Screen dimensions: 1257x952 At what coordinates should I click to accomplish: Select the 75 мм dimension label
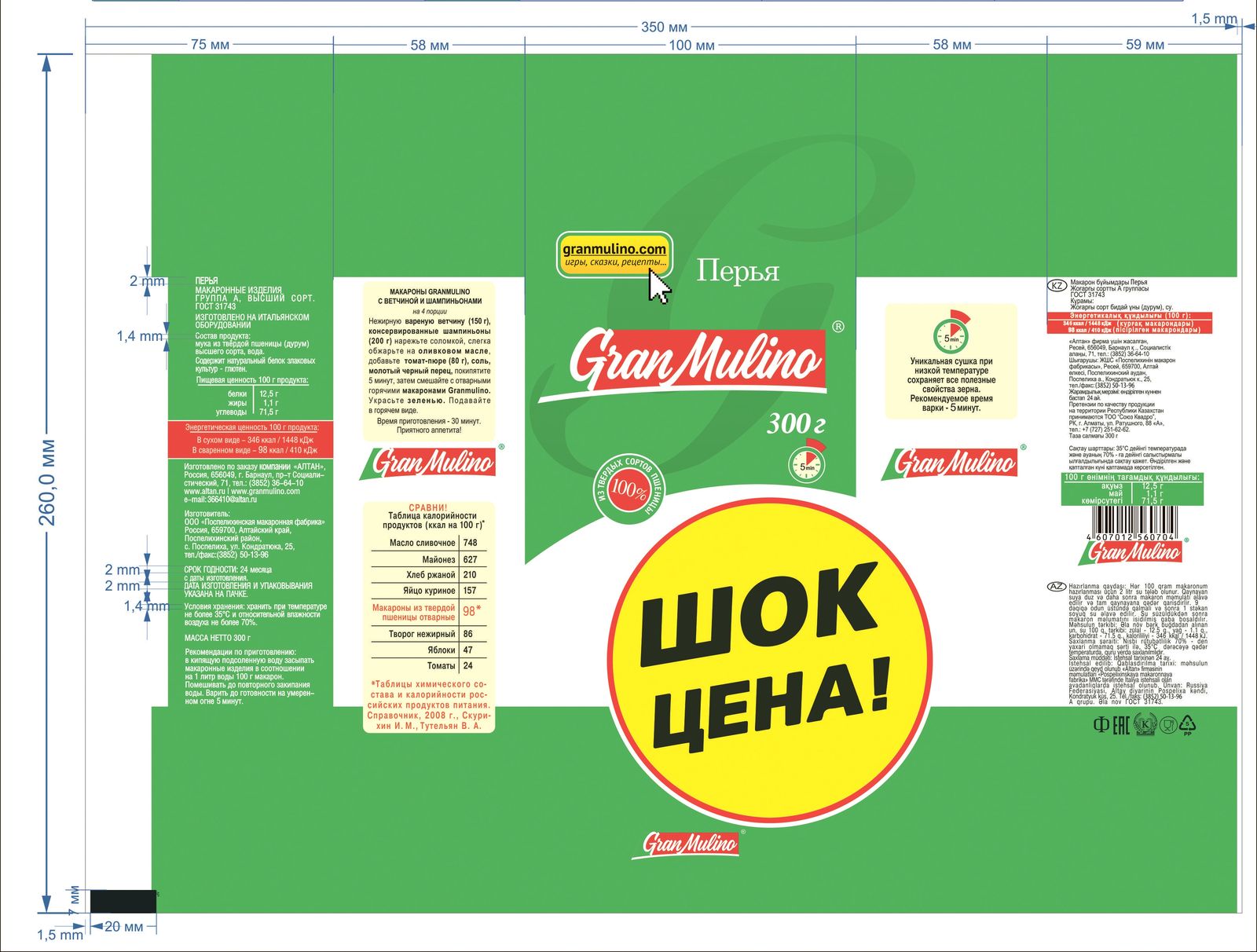coord(210,45)
